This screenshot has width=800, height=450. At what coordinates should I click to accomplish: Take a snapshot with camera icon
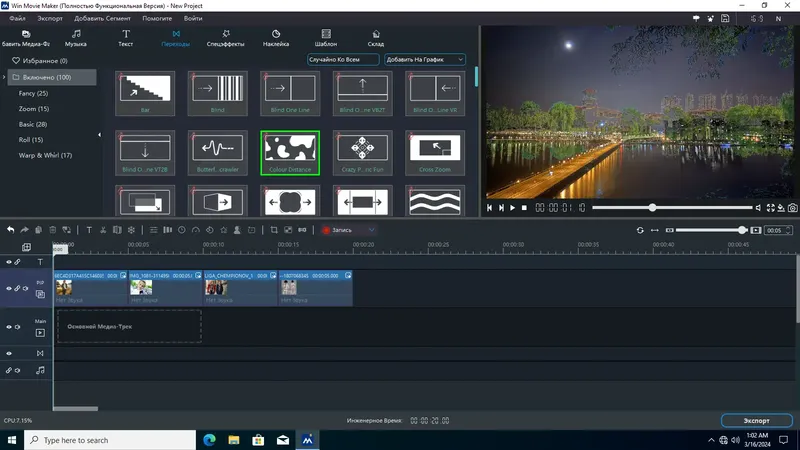792,208
